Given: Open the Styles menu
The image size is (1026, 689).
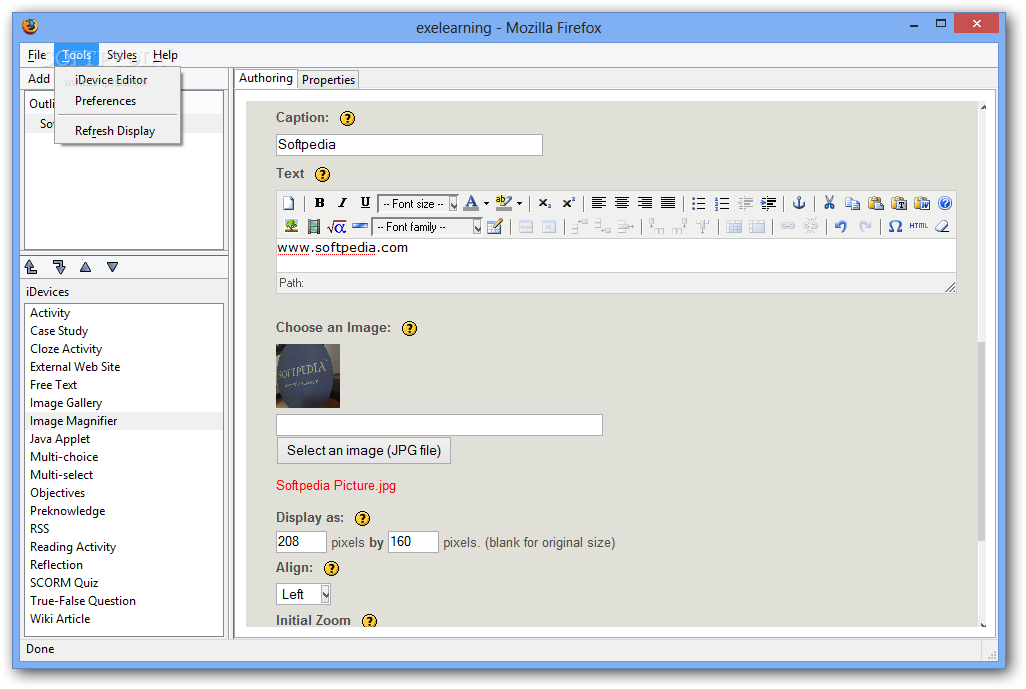Looking at the screenshot, I should coord(122,55).
